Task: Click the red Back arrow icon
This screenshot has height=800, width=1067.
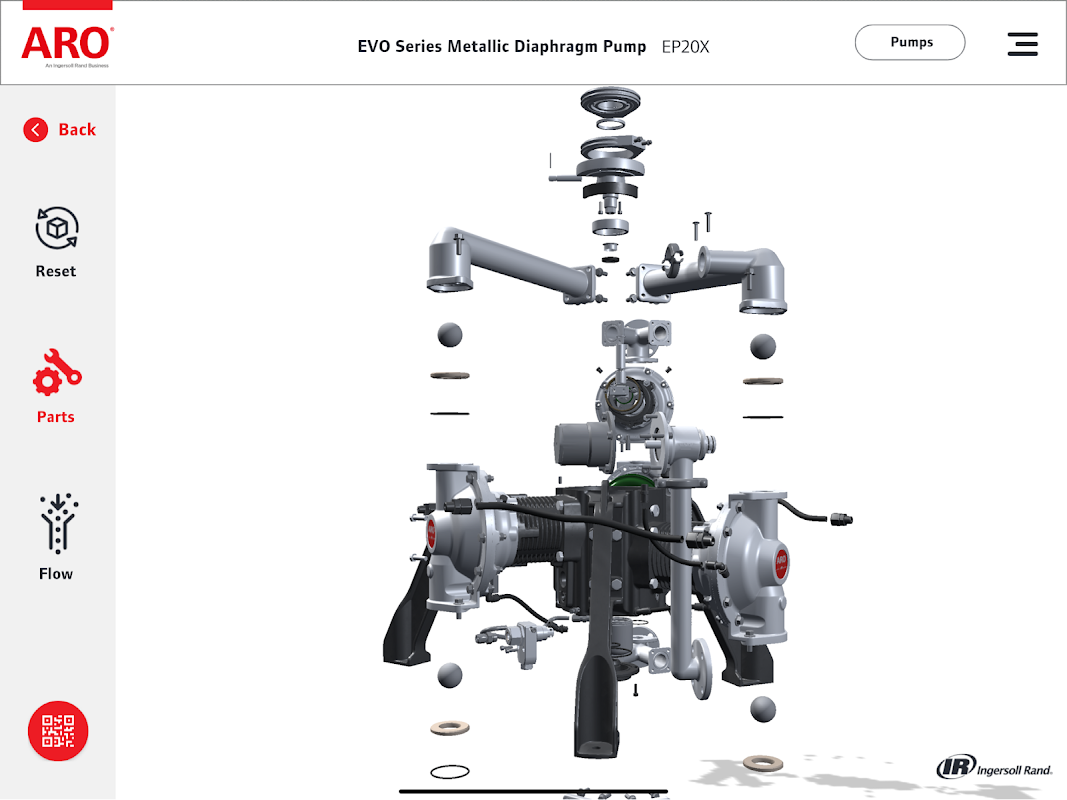Action: click(35, 129)
